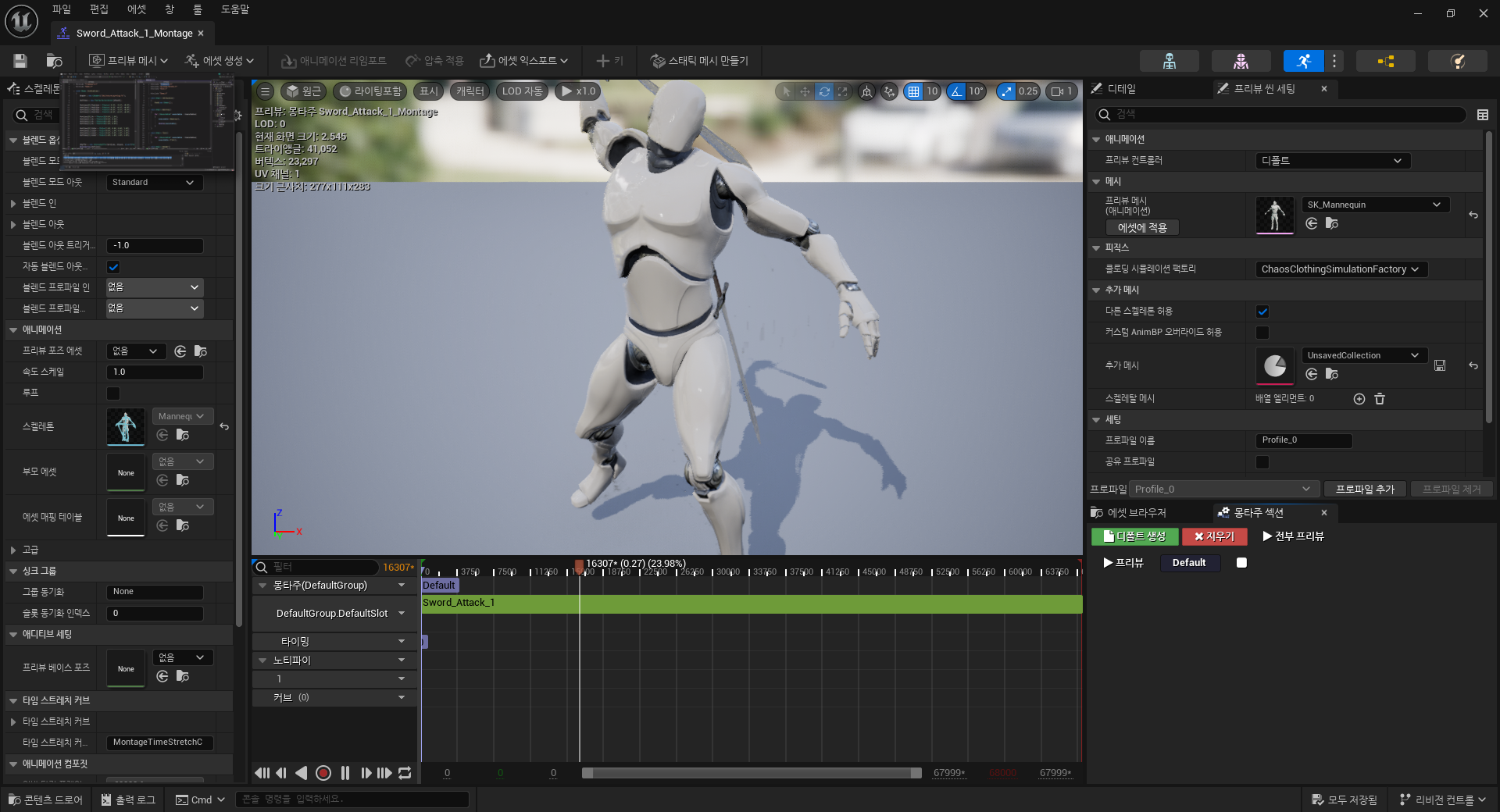
Task: Open the Physics asset mode icon
Action: click(x=1457, y=61)
